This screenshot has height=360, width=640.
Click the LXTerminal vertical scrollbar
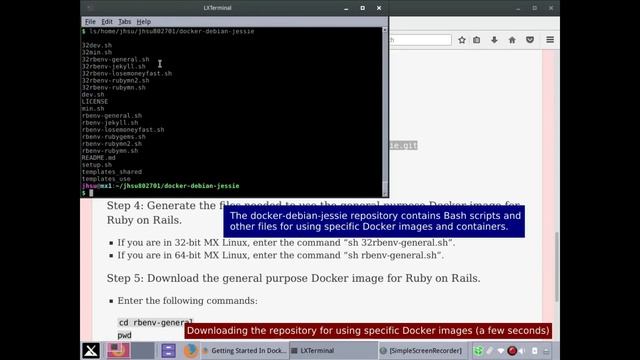tap(384, 112)
